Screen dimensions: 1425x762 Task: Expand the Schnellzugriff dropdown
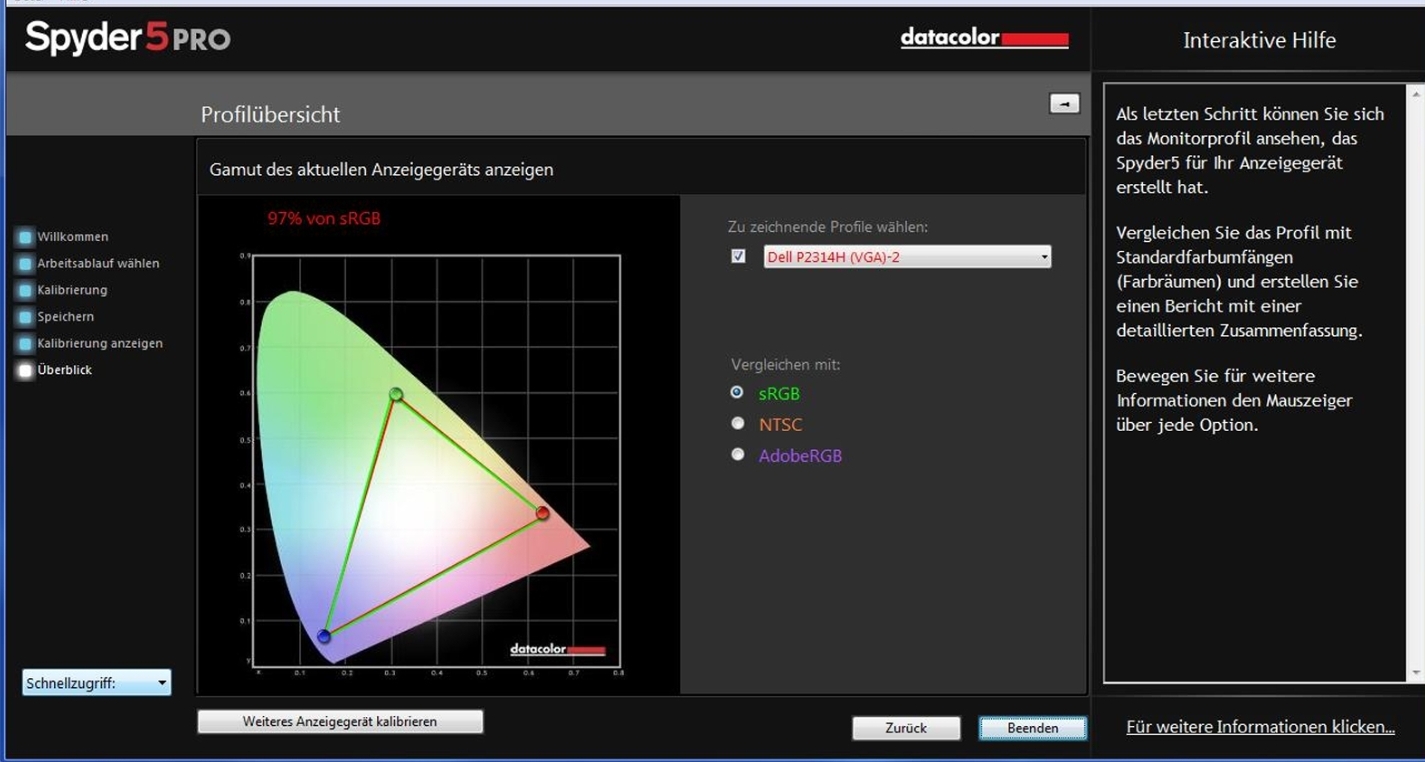pyautogui.click(x=96, y=683)
